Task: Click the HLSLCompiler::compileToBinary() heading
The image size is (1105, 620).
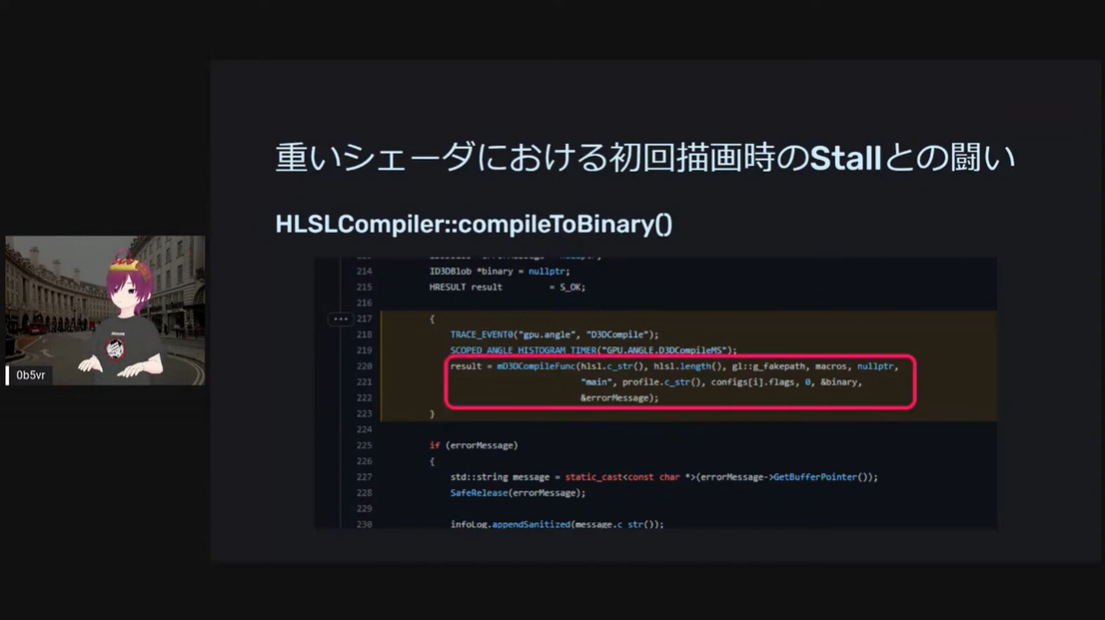Action: click(474, 224)
